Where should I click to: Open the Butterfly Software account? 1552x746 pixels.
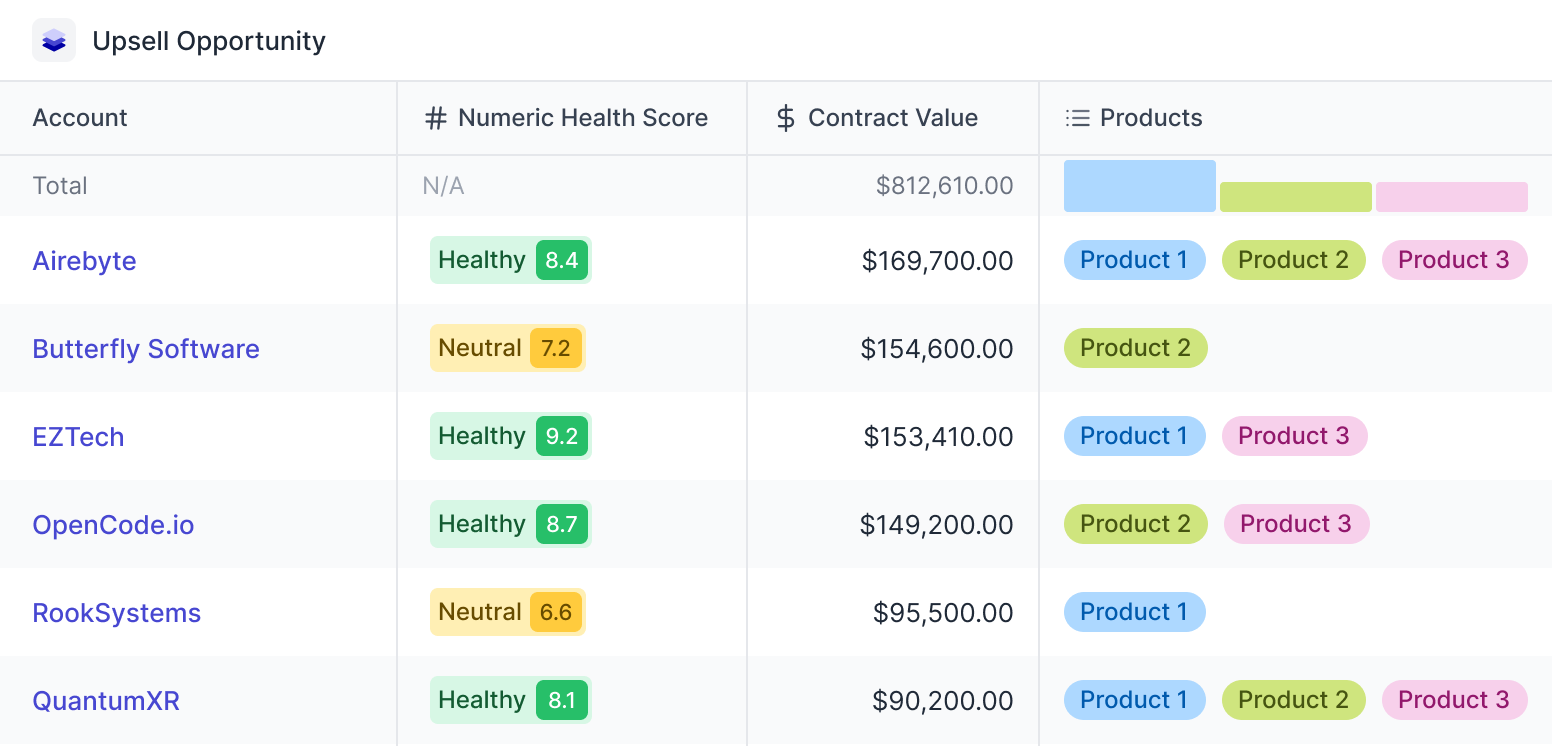point(146,349)
